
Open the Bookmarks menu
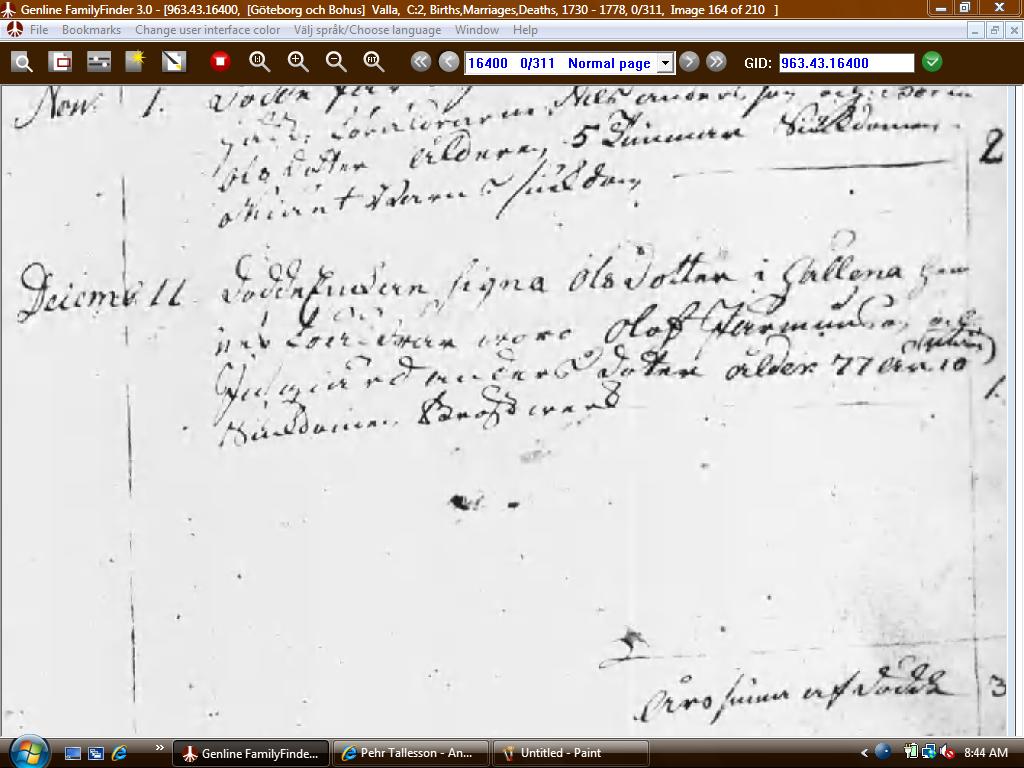91,30
